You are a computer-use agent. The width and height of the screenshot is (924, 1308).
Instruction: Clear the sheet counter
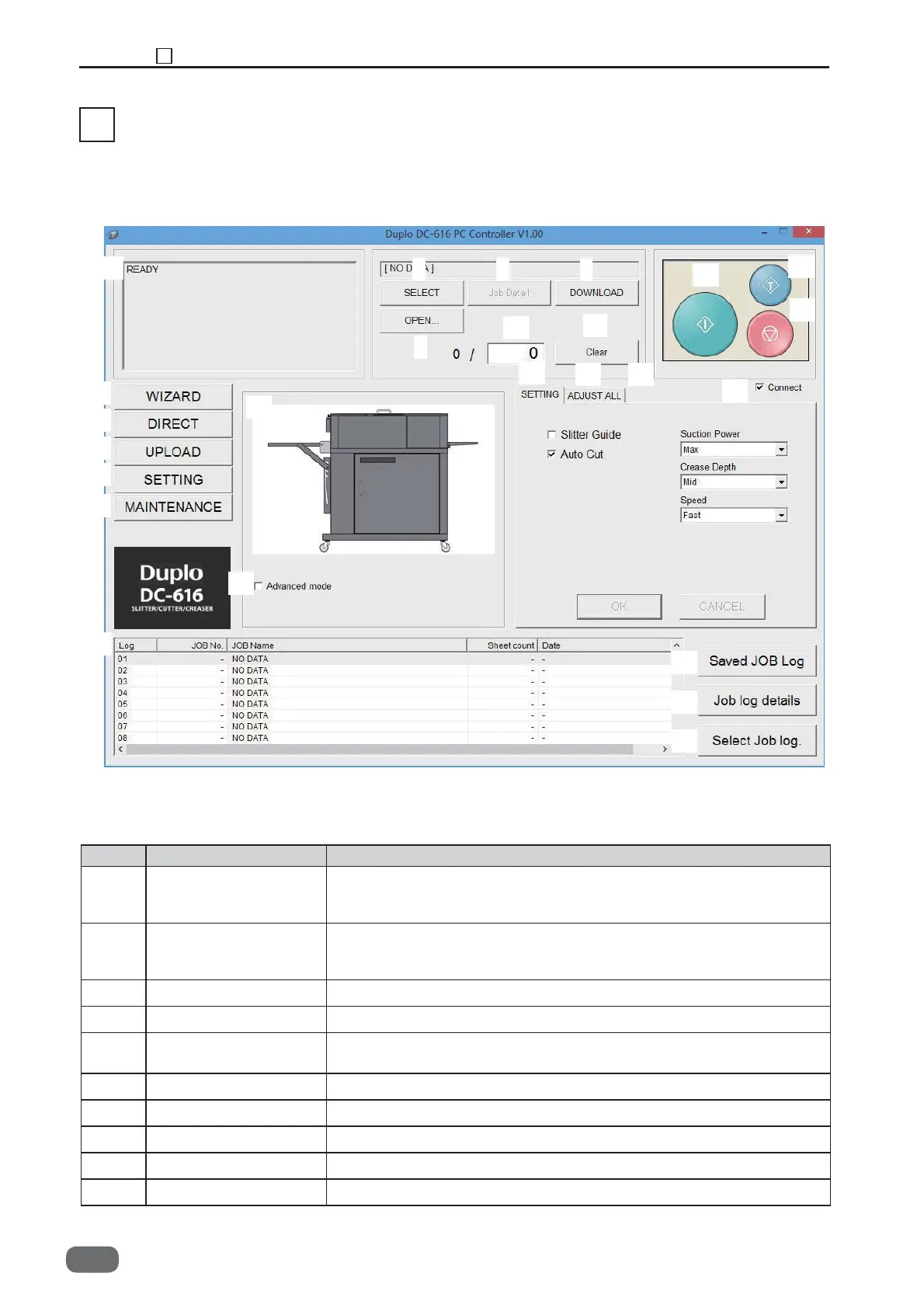click(596, 353)
